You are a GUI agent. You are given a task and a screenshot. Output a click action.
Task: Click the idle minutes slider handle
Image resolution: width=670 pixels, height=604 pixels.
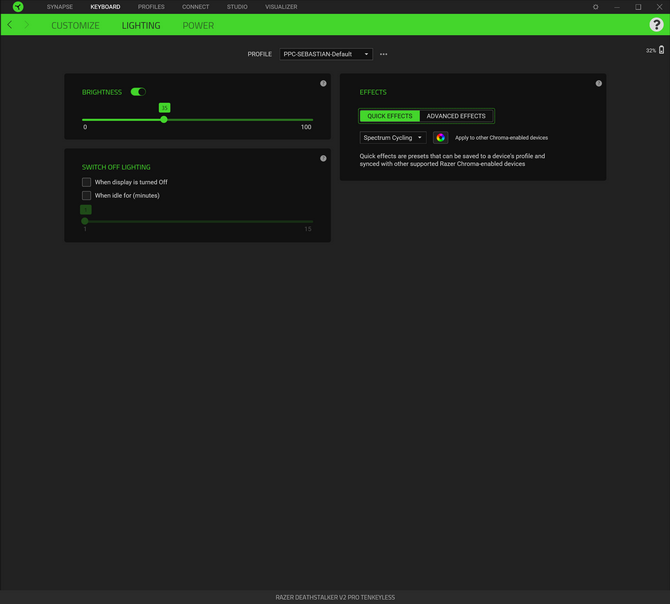click(x=85, y=221)
